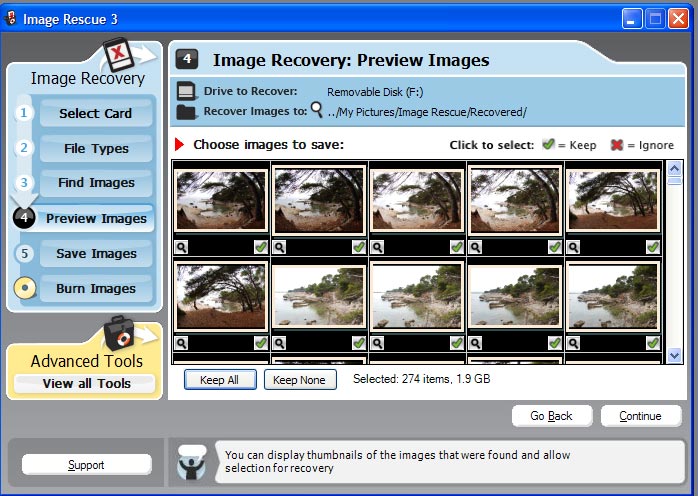Toggle keep checkmark on first row, third image
Image resolution: width=698 pixels, height=496 pixels.
click(x=457, y=247)
